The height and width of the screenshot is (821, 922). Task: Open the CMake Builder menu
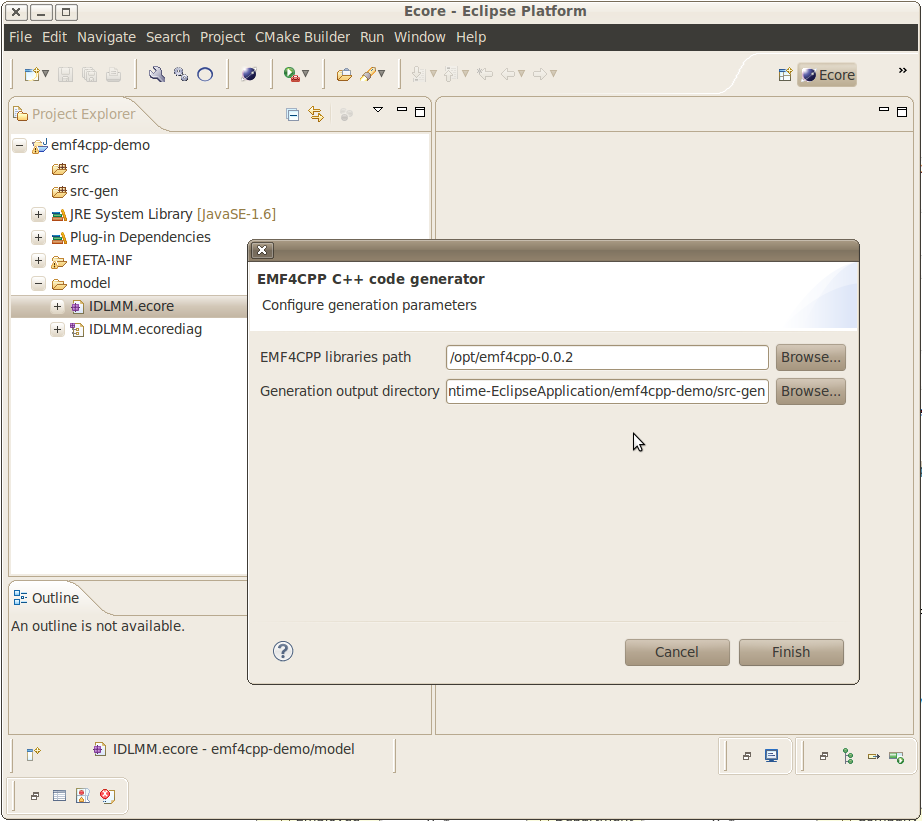click(x=302, y=37)
